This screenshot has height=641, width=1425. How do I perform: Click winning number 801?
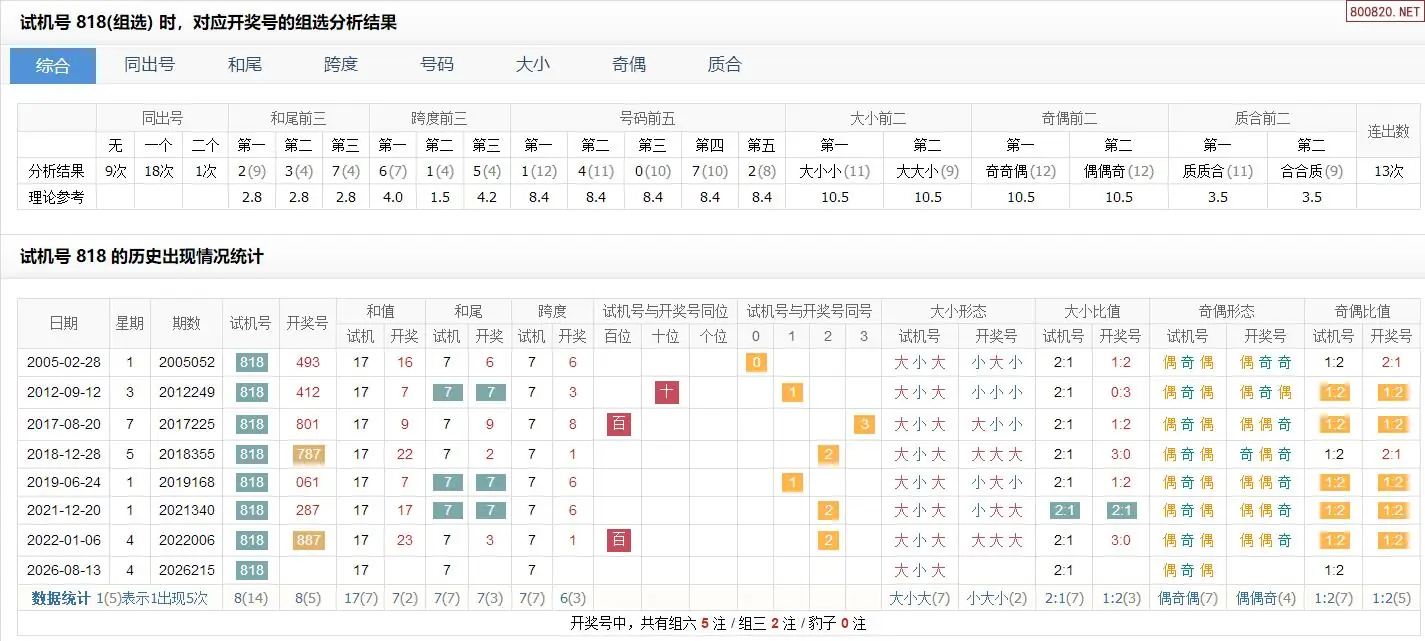pos(308,424)
